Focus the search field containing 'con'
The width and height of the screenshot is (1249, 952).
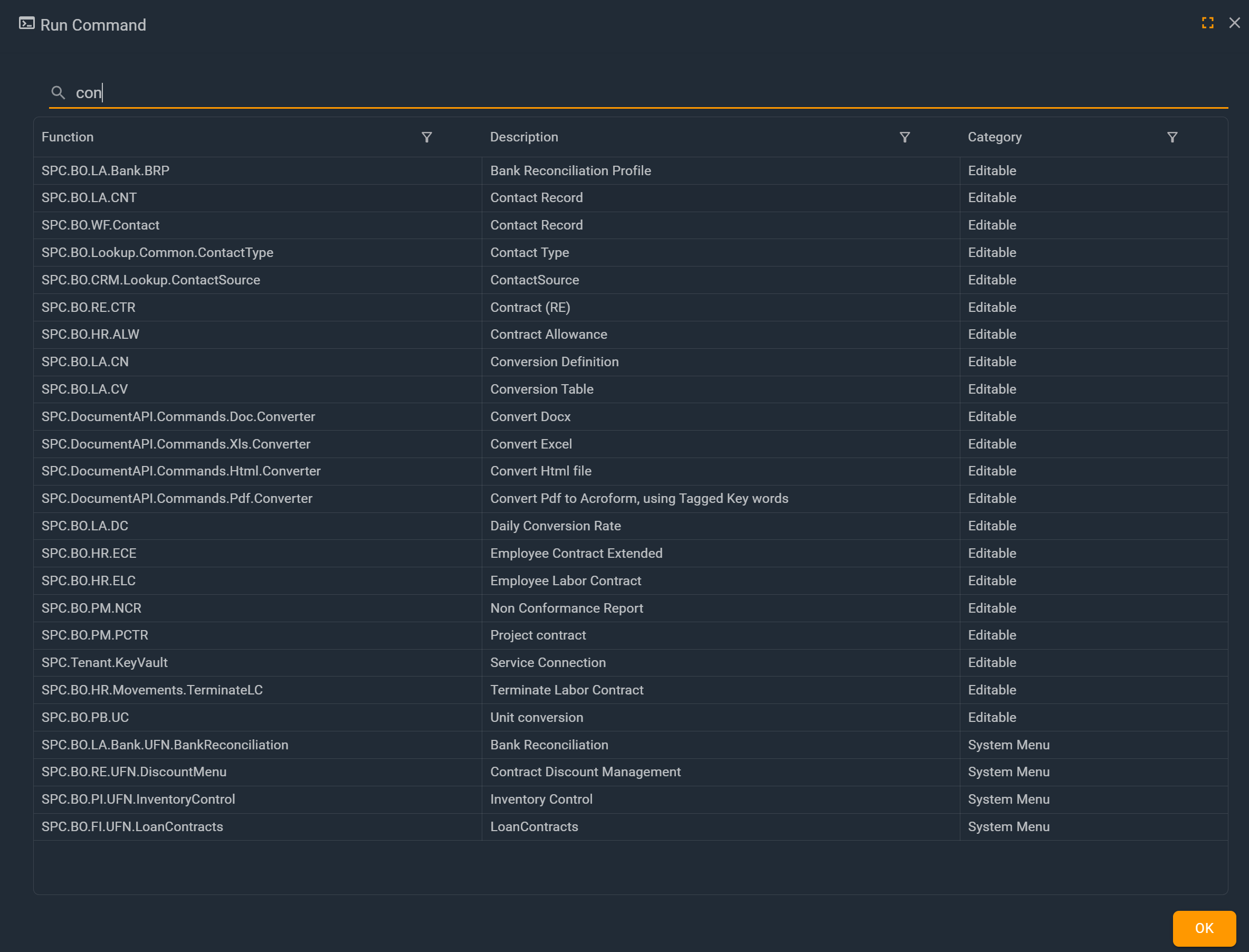click(x=638, y=92)
